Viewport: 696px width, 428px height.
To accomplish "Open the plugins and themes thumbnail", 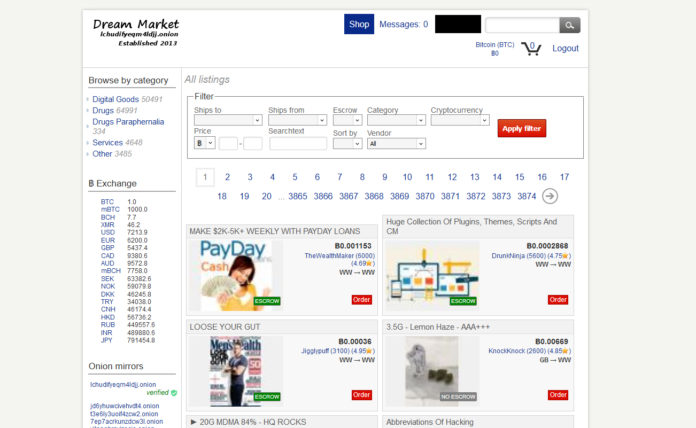I will click(x=433, y=275).
